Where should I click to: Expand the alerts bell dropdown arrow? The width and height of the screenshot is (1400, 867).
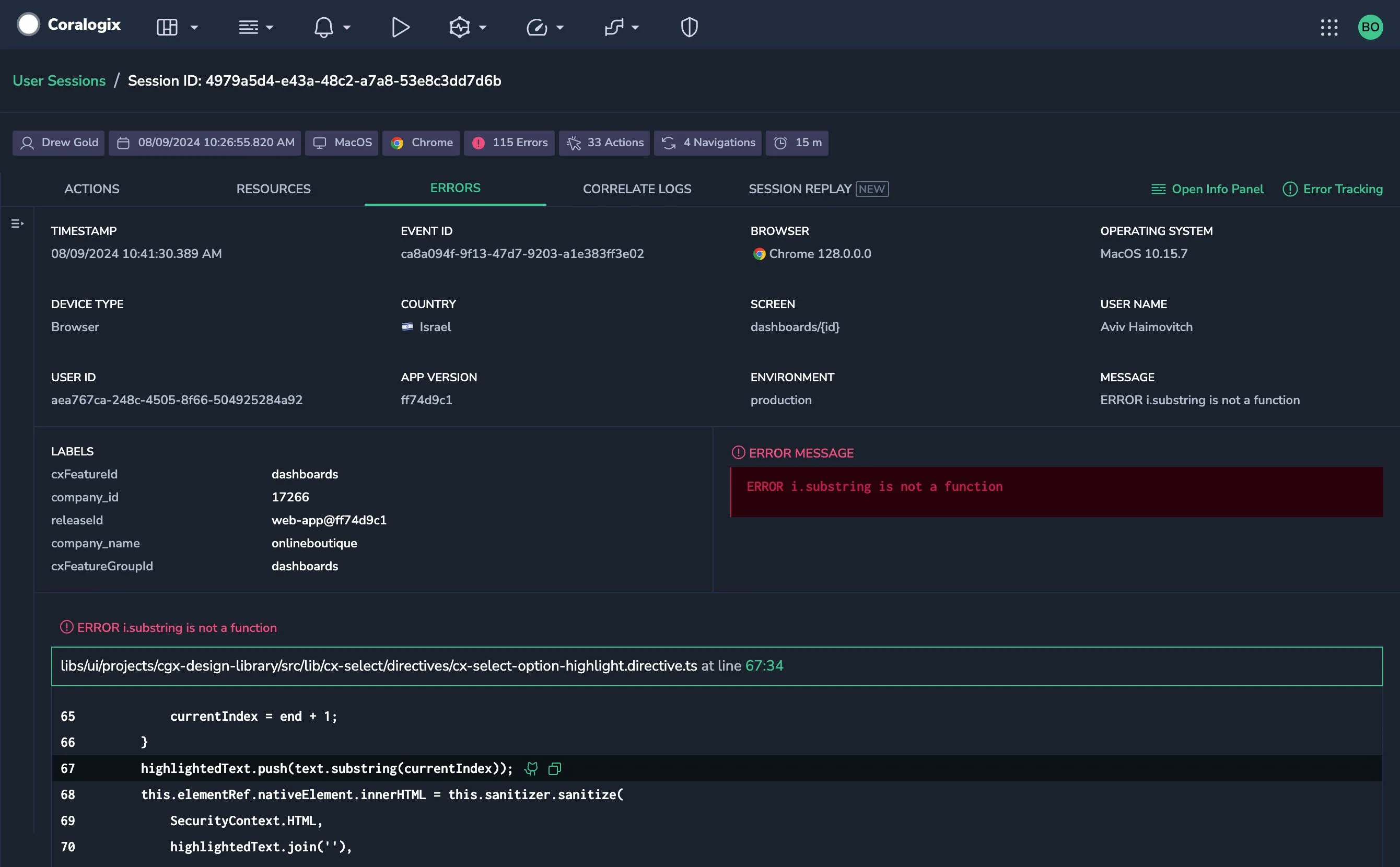pos(346,28)
